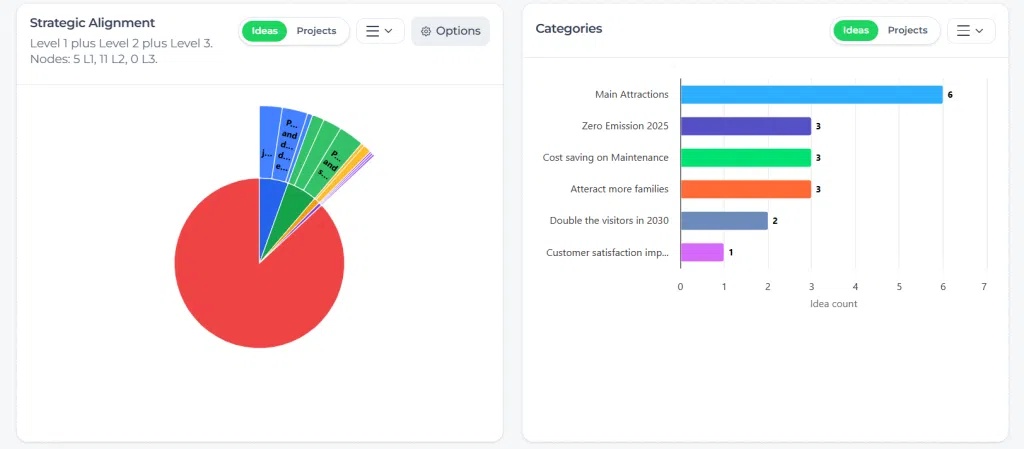This screenshot has height=449, width=1024.
Task: Click the inner dark blue pie slice
Action: [x=270, y=209]
